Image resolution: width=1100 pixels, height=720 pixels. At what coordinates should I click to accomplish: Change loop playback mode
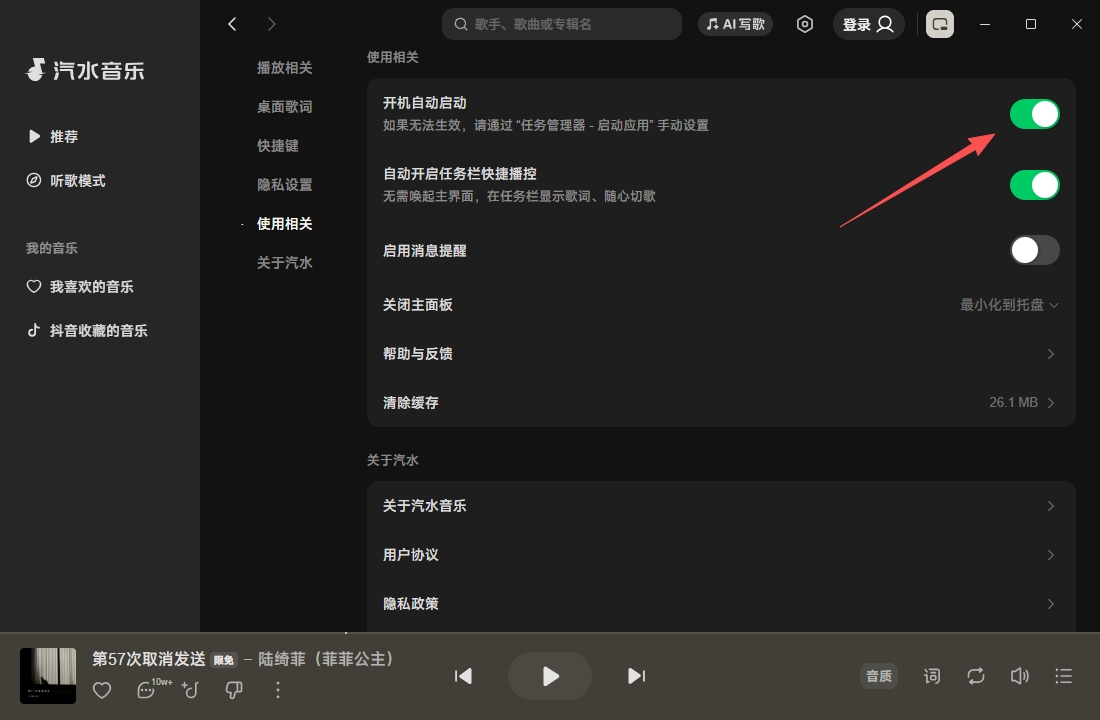(976, 676)
